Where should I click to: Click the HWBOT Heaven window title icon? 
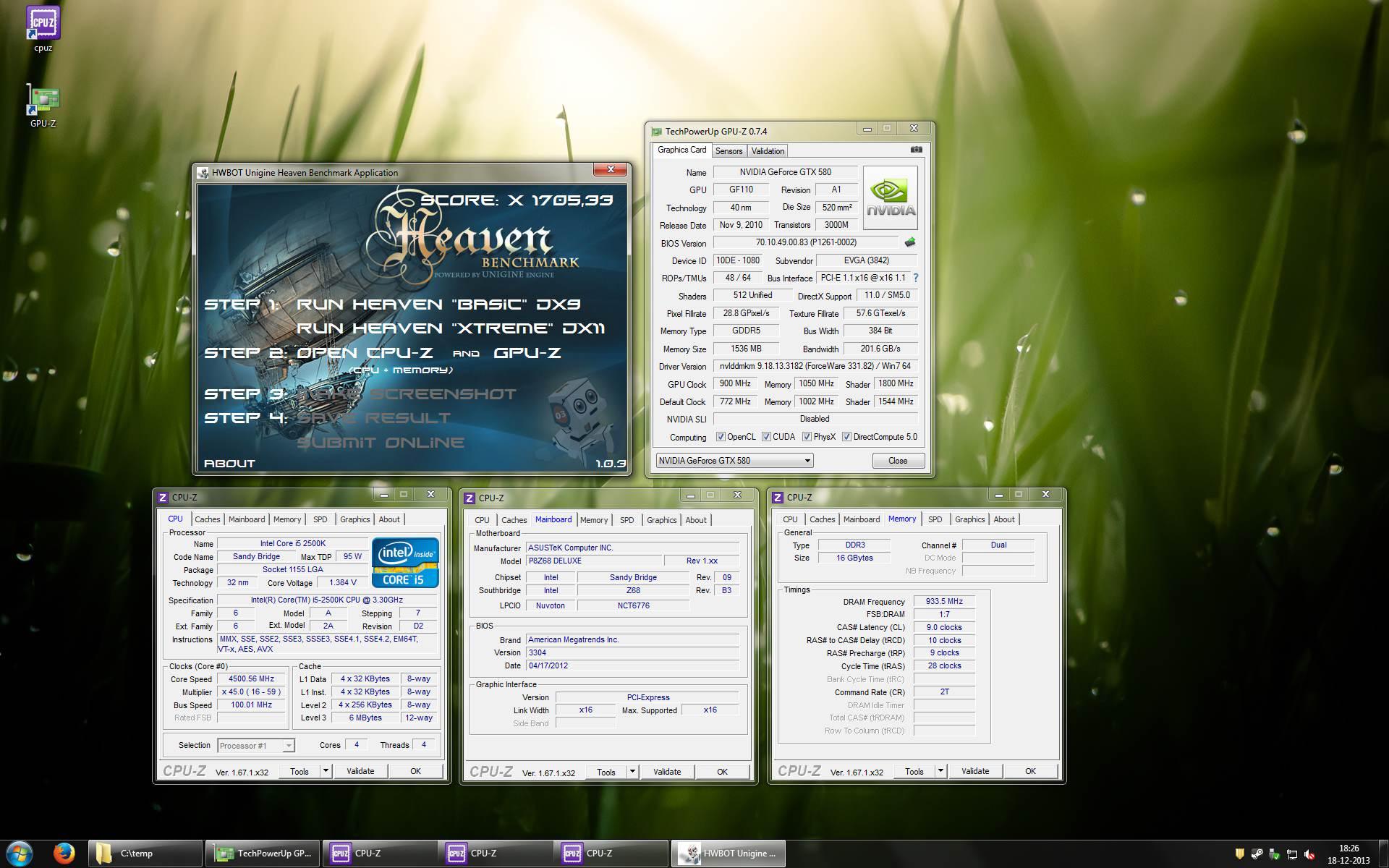[x=203, y=173]
